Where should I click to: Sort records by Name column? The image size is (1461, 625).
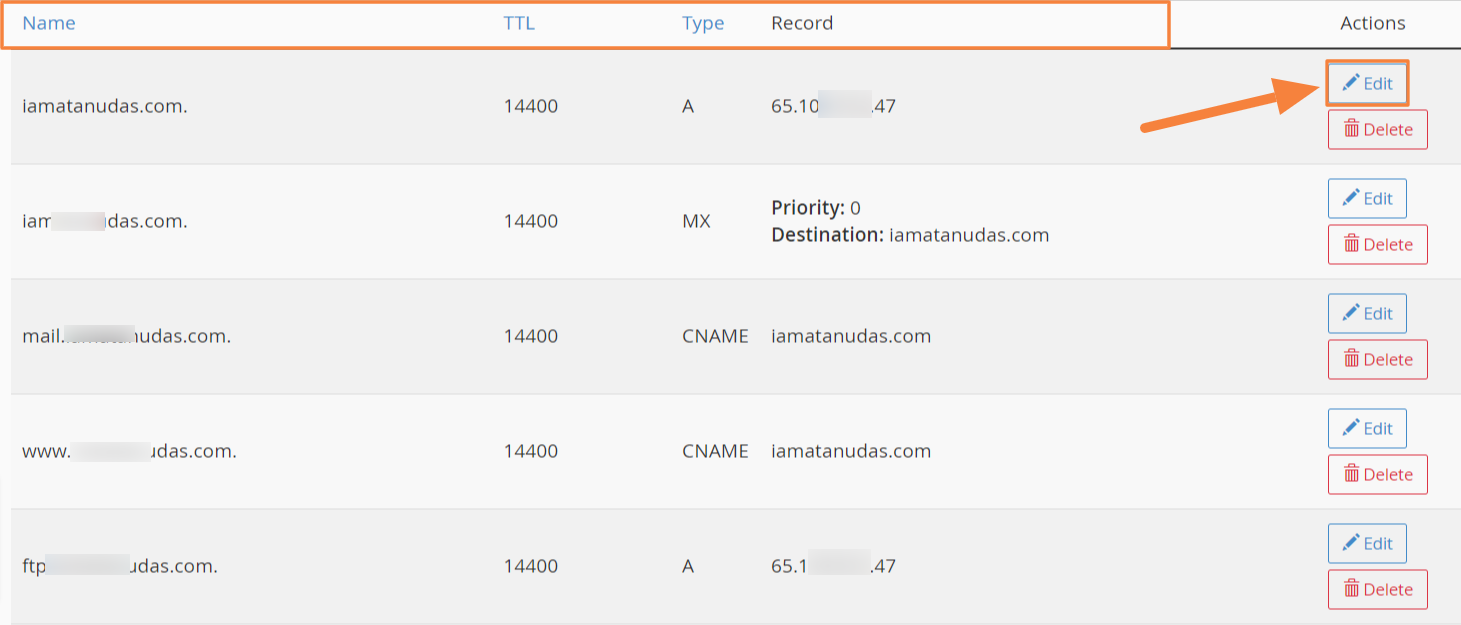point(49,23)
